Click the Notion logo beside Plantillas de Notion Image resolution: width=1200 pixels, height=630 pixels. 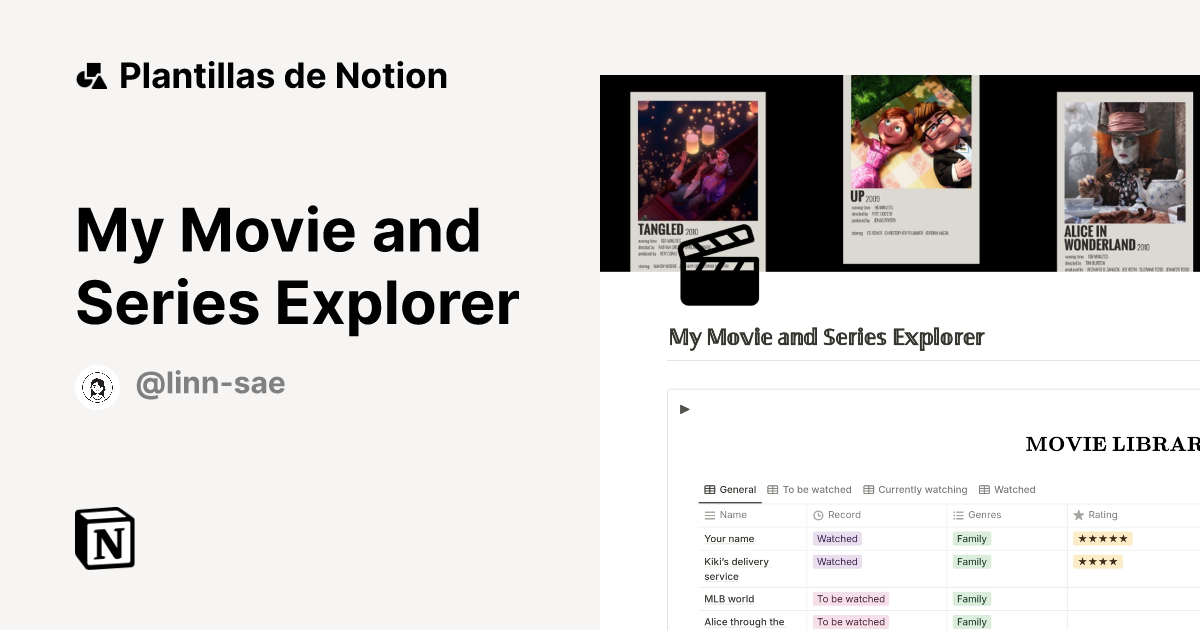pos(91,75)
